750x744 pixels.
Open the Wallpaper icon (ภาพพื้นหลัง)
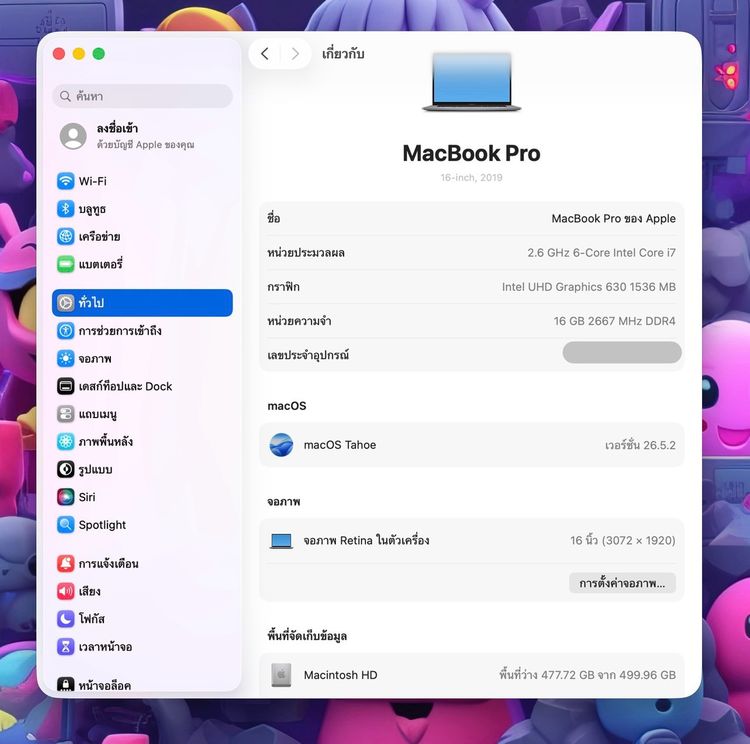66,442
